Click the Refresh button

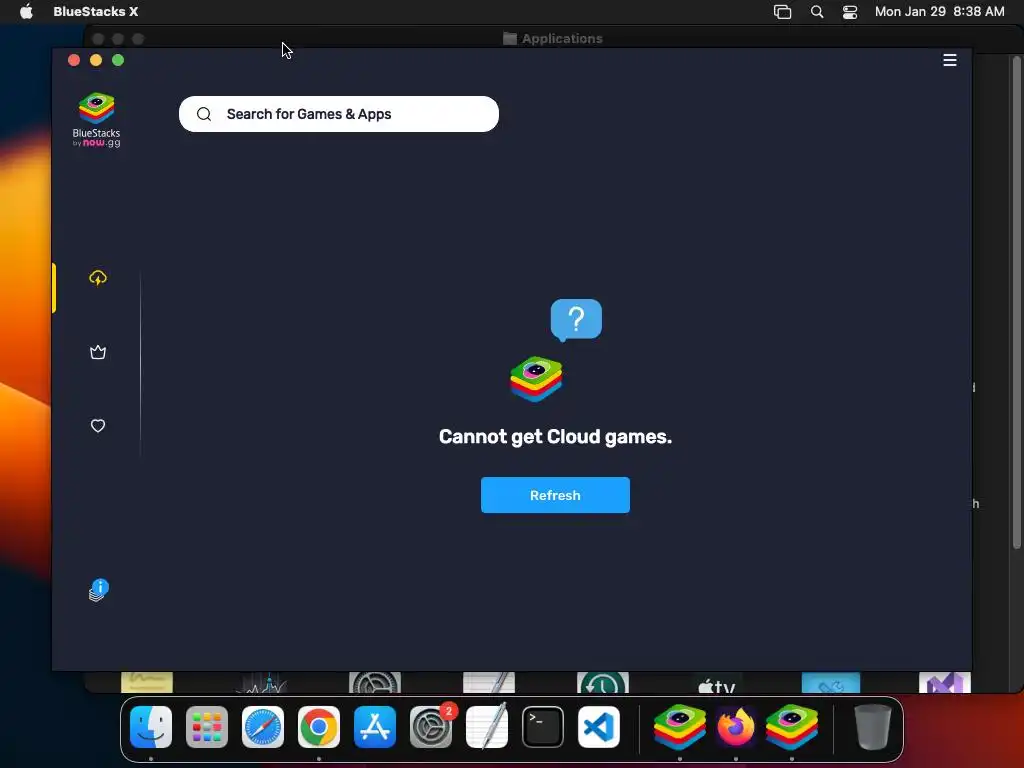pyautogui.click(x=555, y=495)
